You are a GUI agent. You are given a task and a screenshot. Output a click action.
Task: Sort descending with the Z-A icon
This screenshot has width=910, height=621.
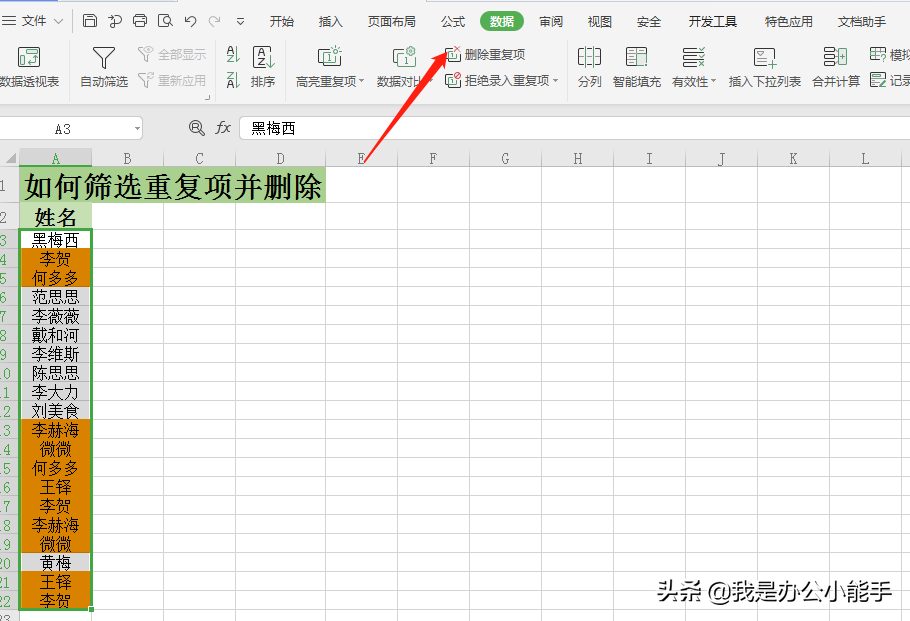(x=233, y=80)
